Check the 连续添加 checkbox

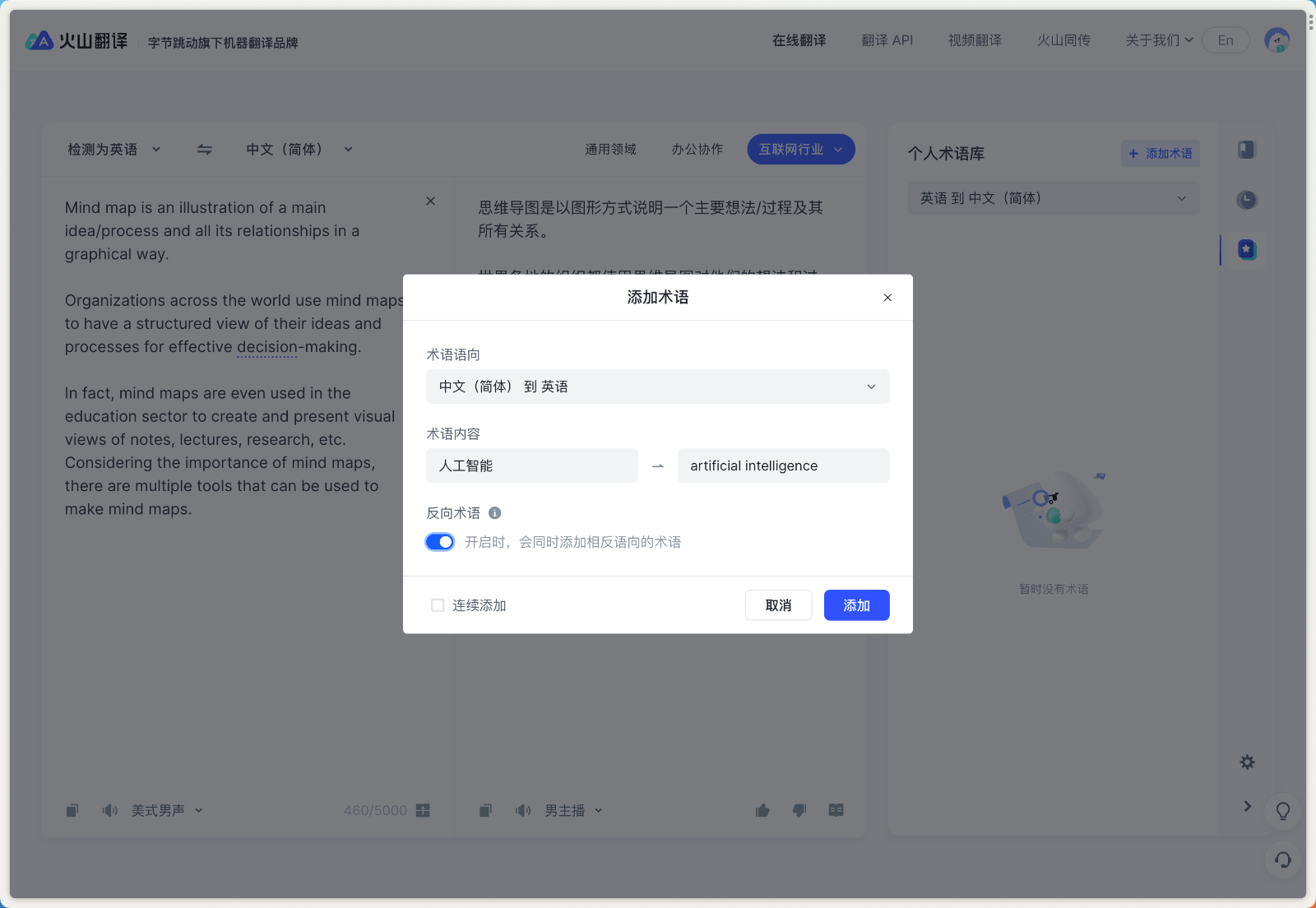coord(438,605)
